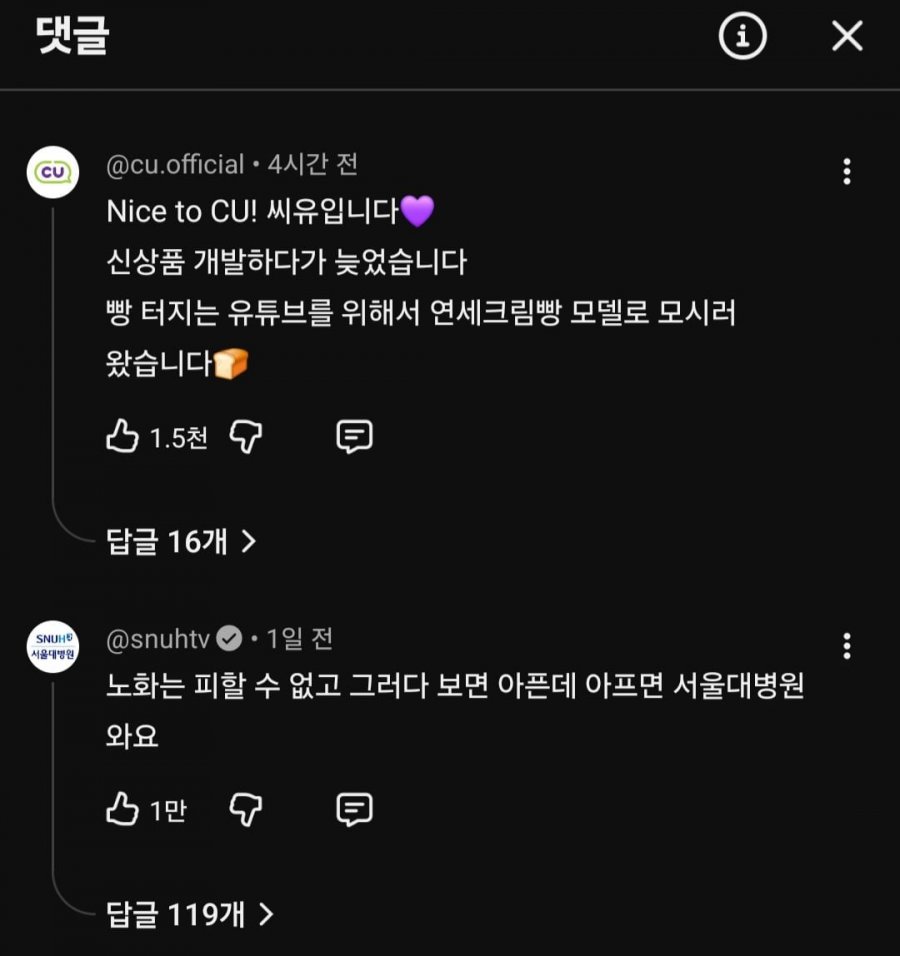Dislike the snuhtv comment
The image size is (900, 956).
pos(246,809)
